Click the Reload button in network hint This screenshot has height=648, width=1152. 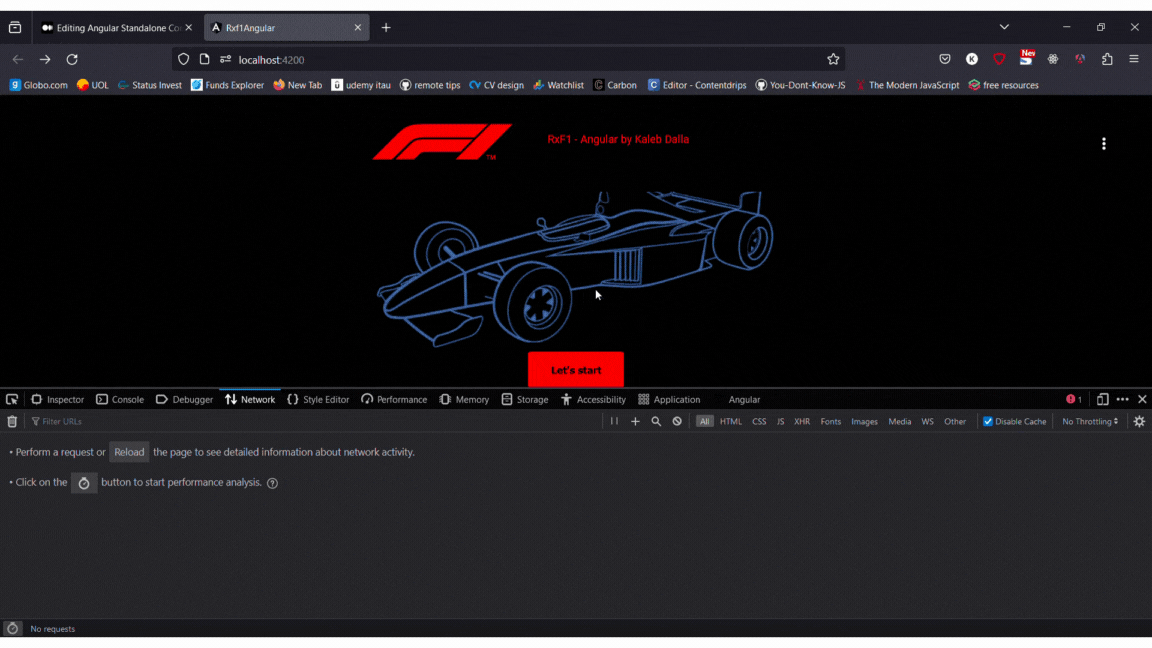[x=129, y=453]
